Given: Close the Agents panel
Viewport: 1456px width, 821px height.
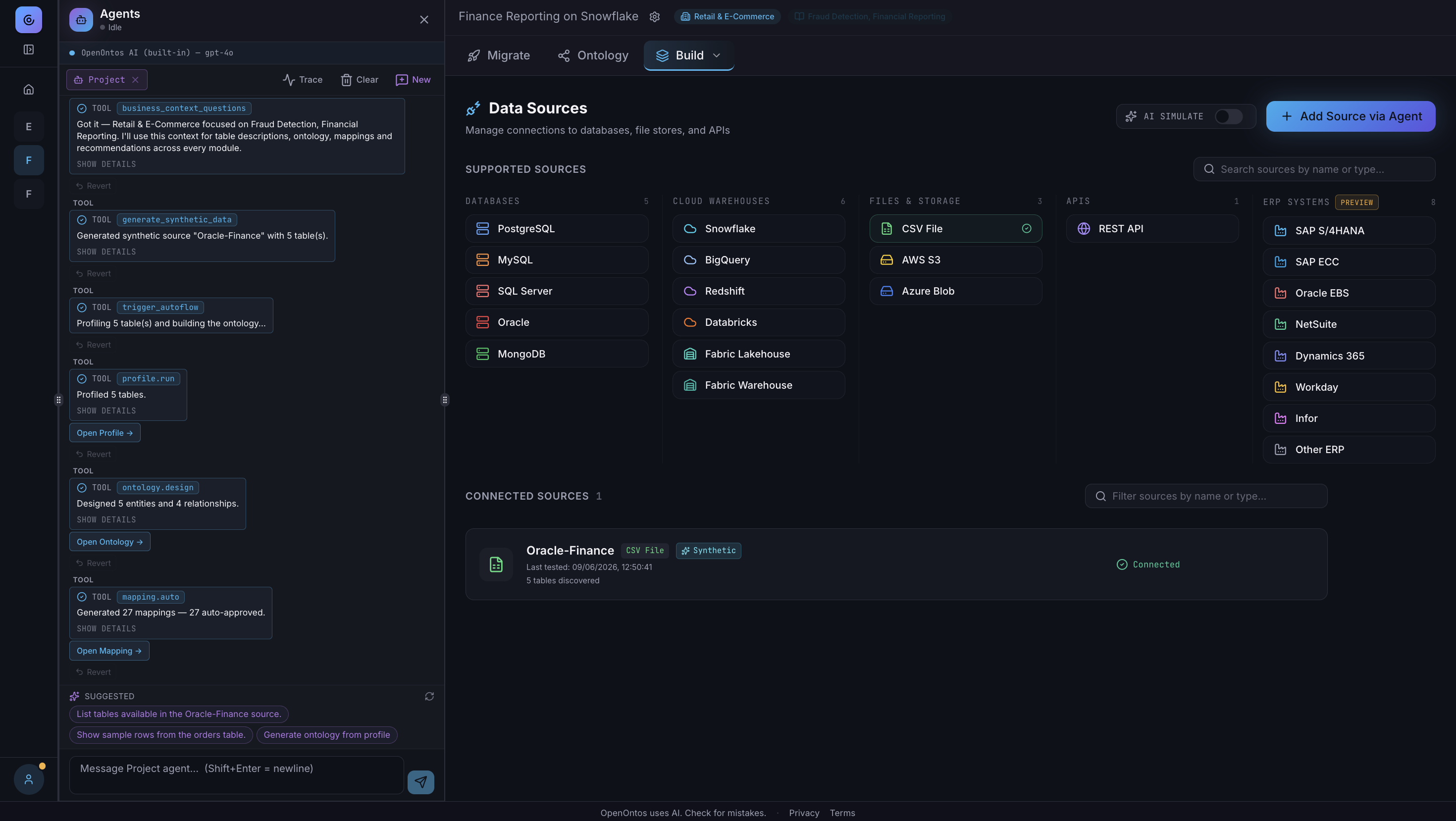Looking at the screenshot, I should tap(424, 20).
